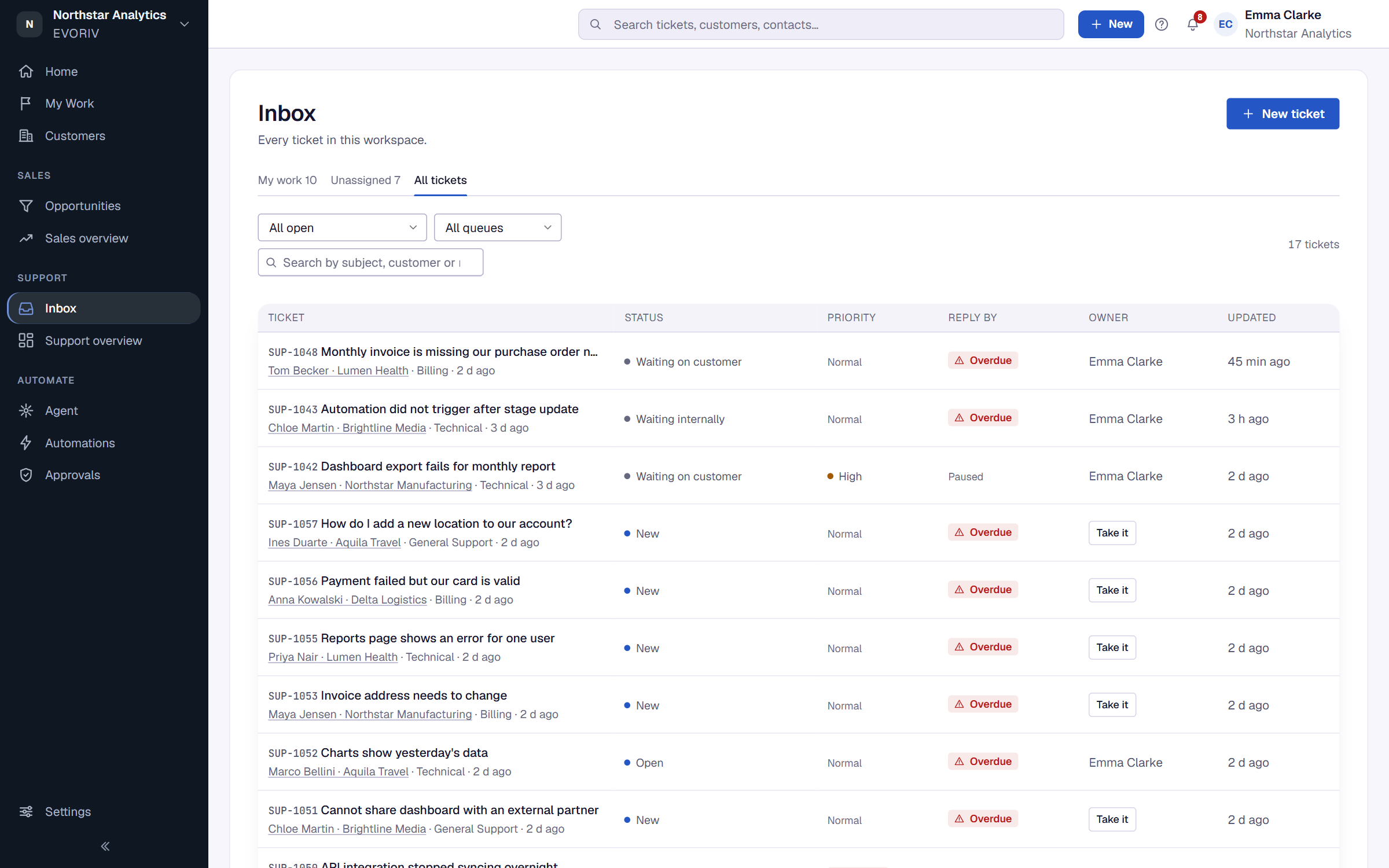The image size is (1389, 868).
Task: Focus the global search tickets field
Action: pyautogui.click(x=821, y=24)
